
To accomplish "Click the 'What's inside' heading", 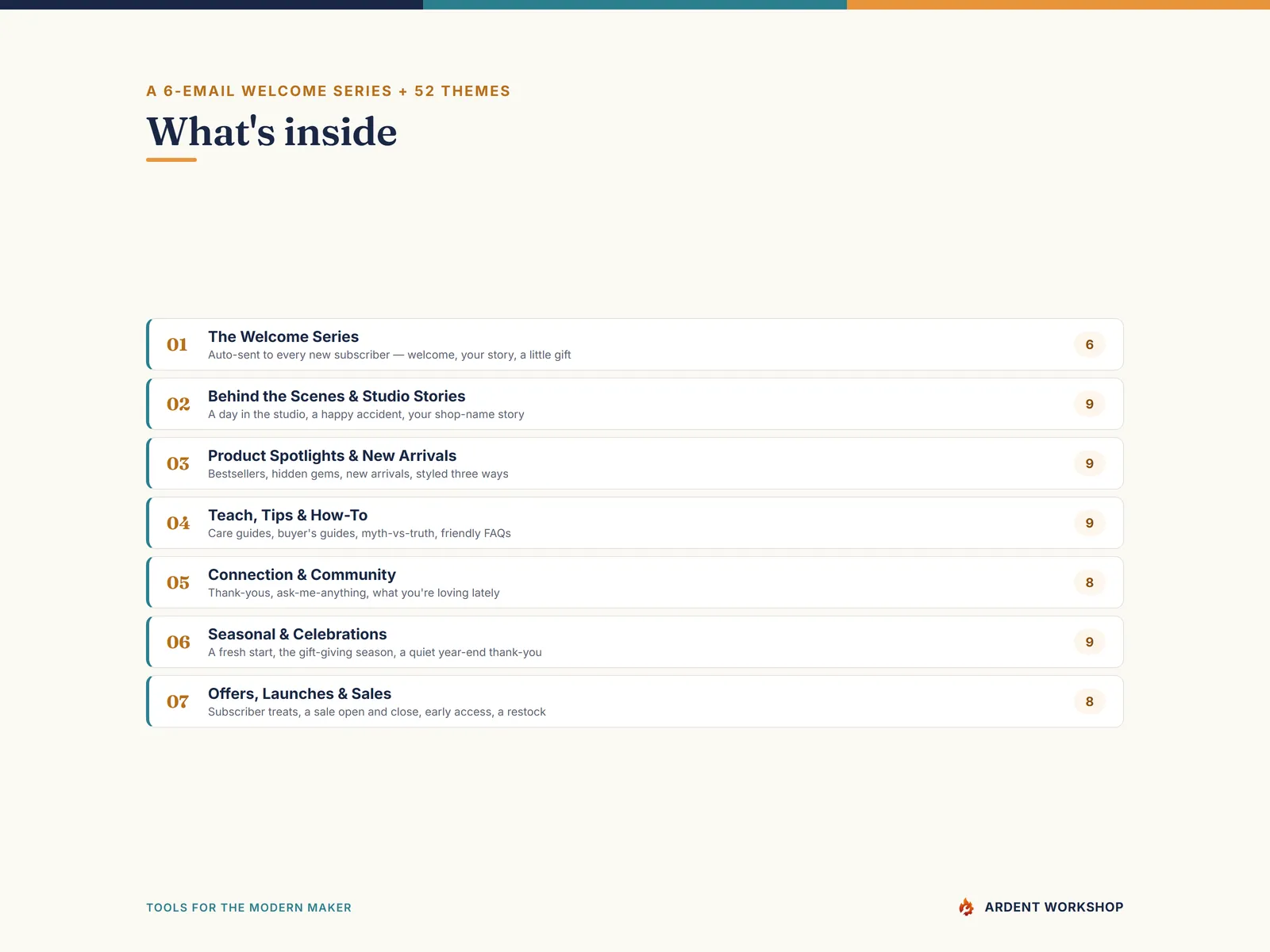I will click(271, 132).
